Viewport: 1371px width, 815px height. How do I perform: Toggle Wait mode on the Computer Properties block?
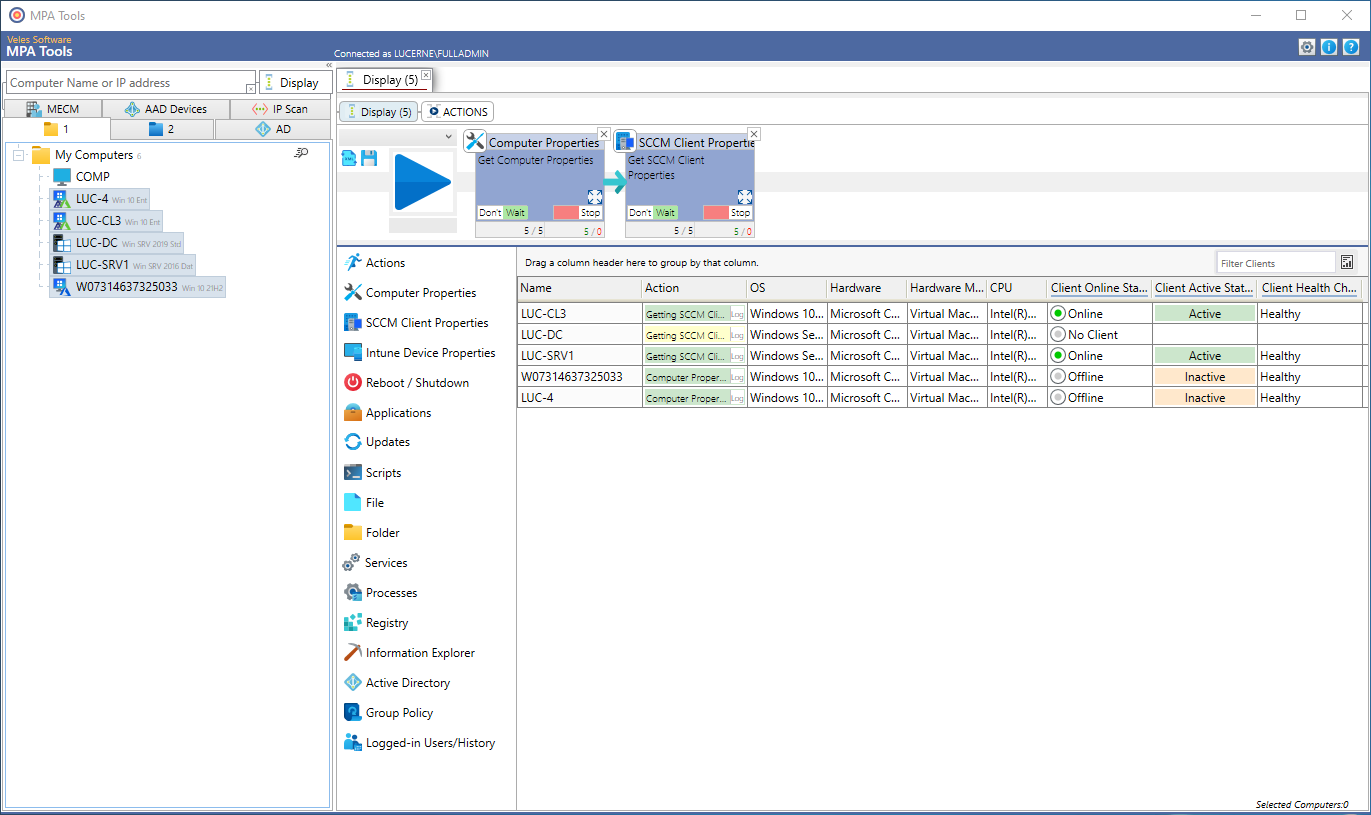(x=515, y=212)
